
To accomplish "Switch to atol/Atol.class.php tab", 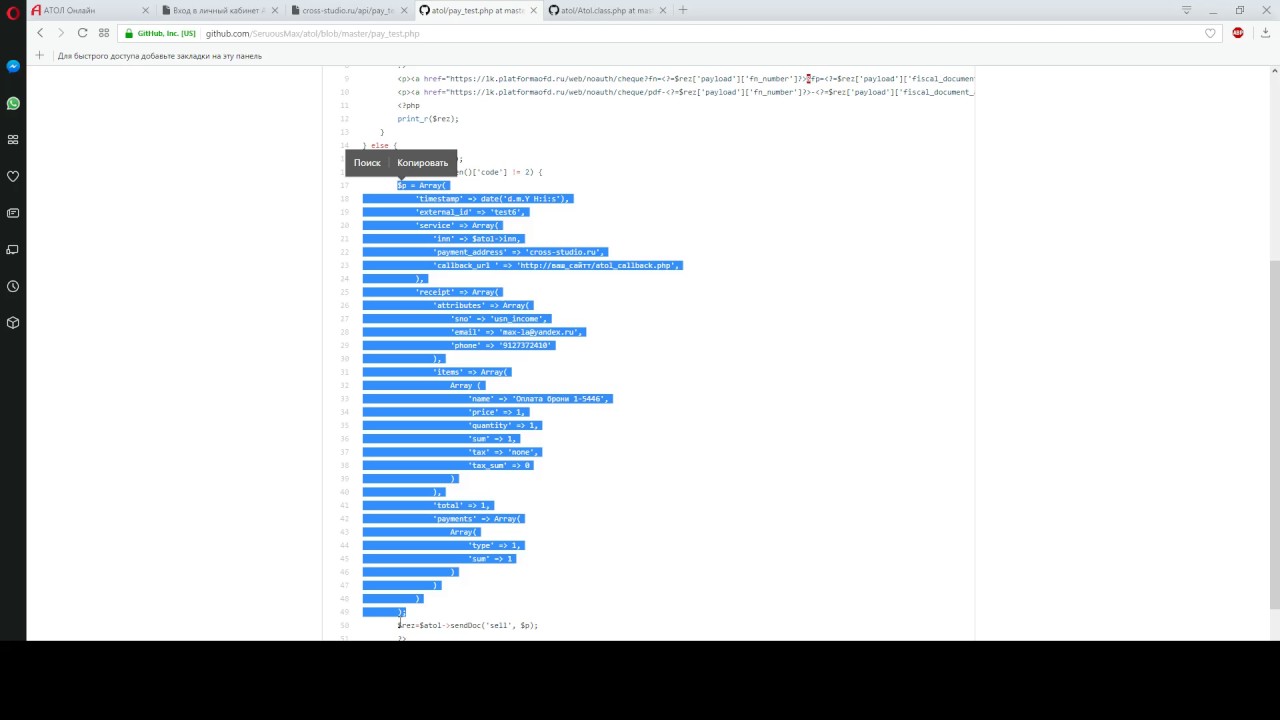I will click(606, 10).
